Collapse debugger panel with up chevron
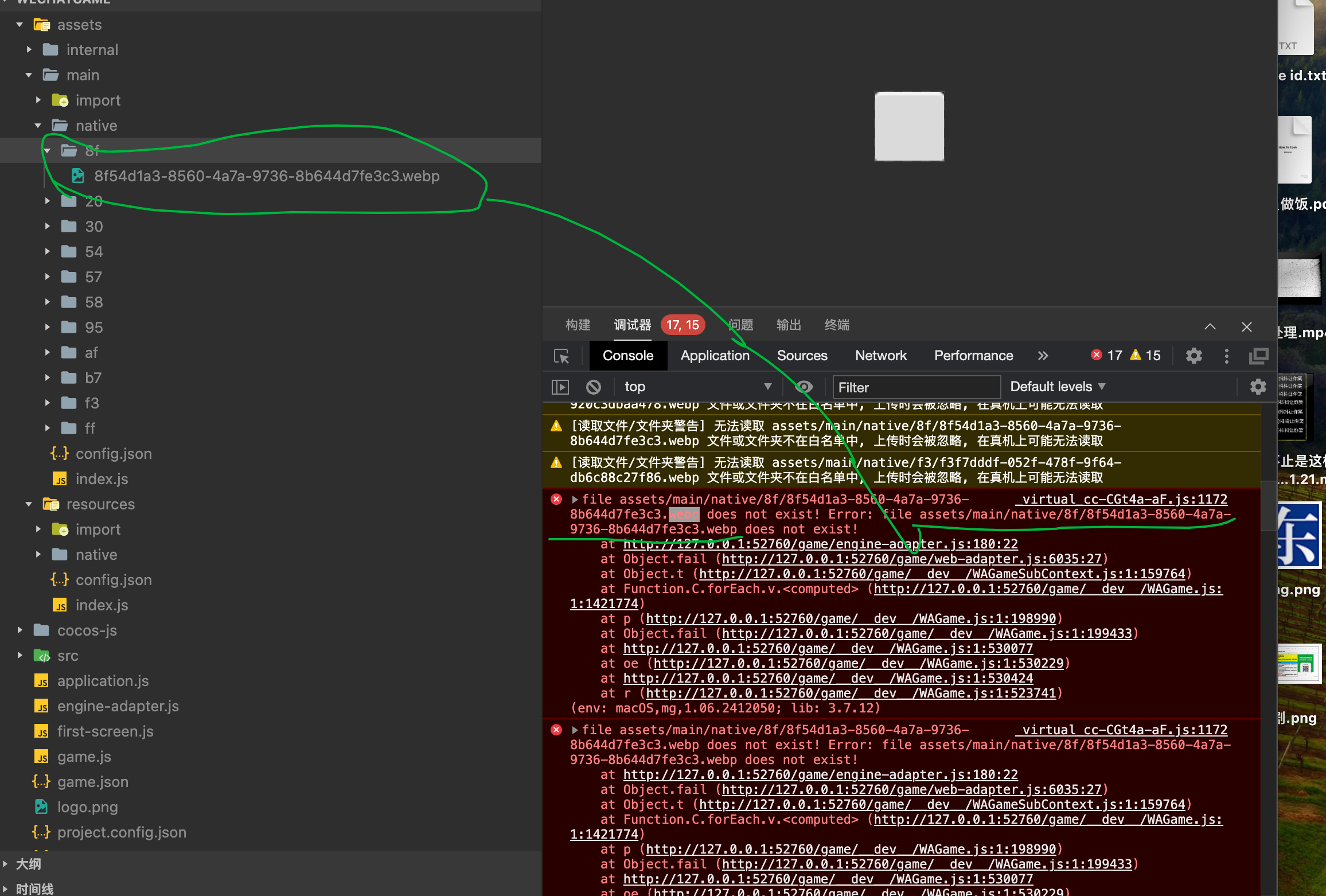 click(x=1210, y=326)
